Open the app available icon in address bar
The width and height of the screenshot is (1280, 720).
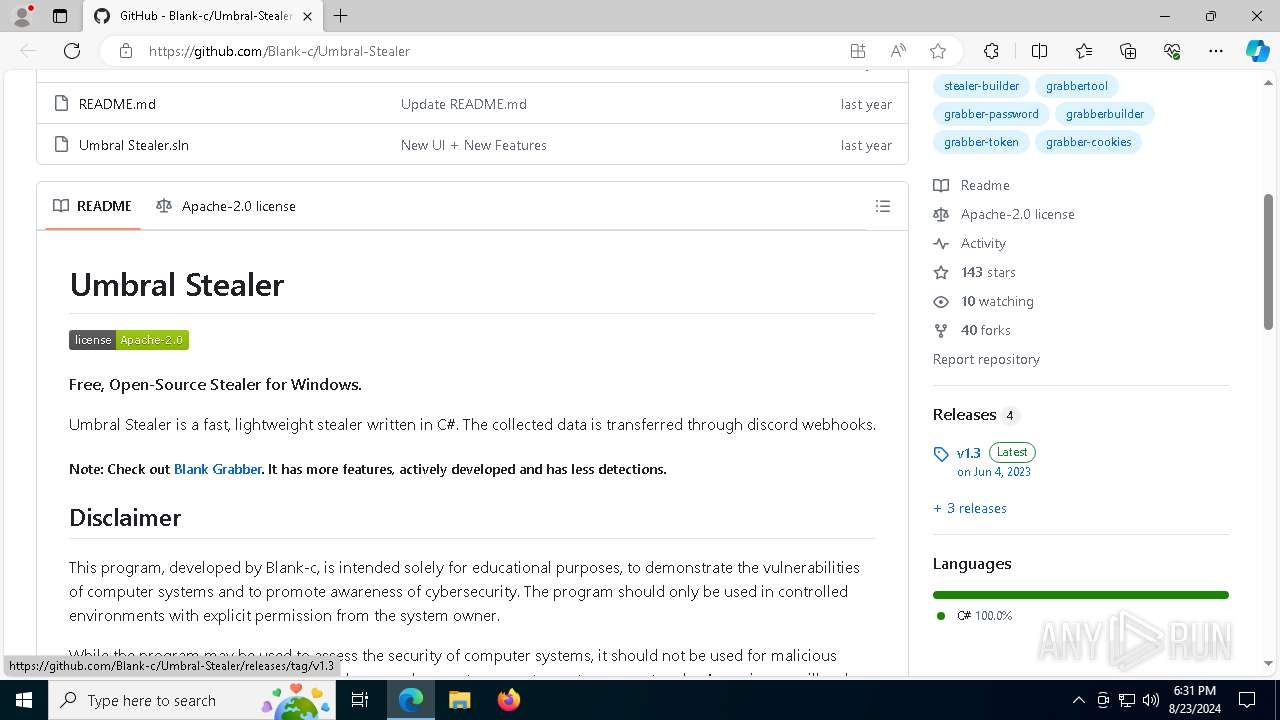point(857,51)
